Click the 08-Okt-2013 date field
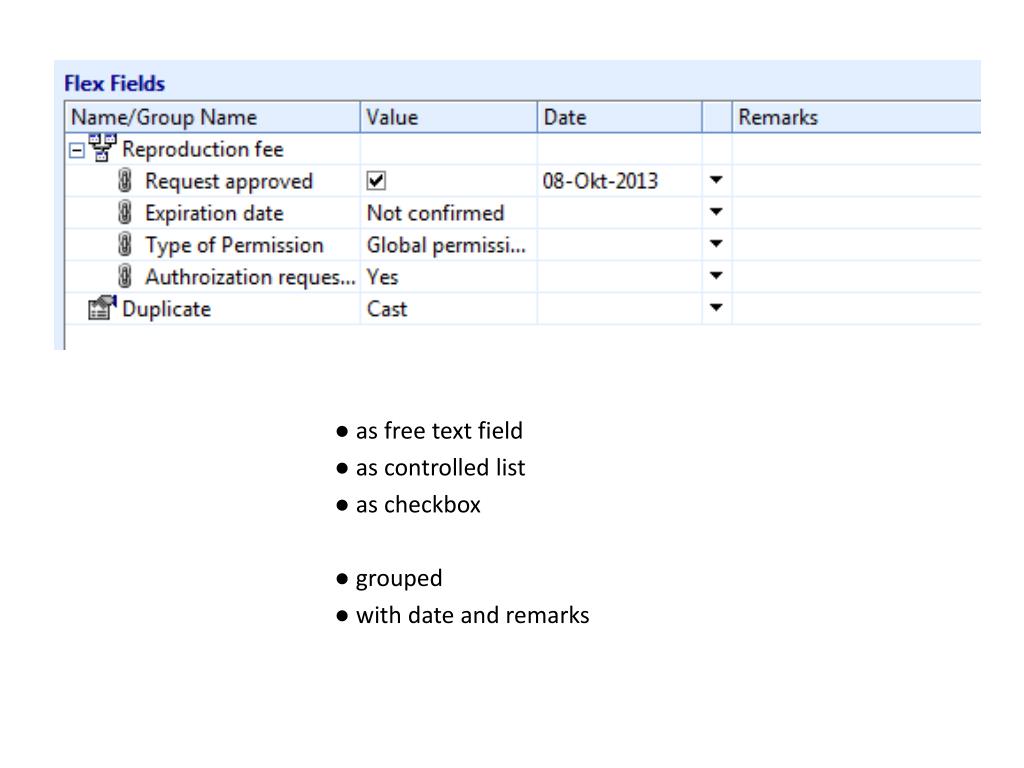The image size is (1024, 768). pyautogui.click(x=601, y=181)
